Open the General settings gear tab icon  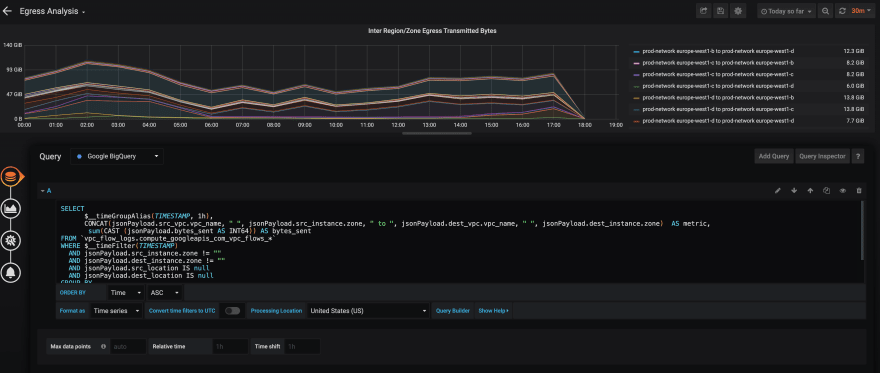(11, 241)
